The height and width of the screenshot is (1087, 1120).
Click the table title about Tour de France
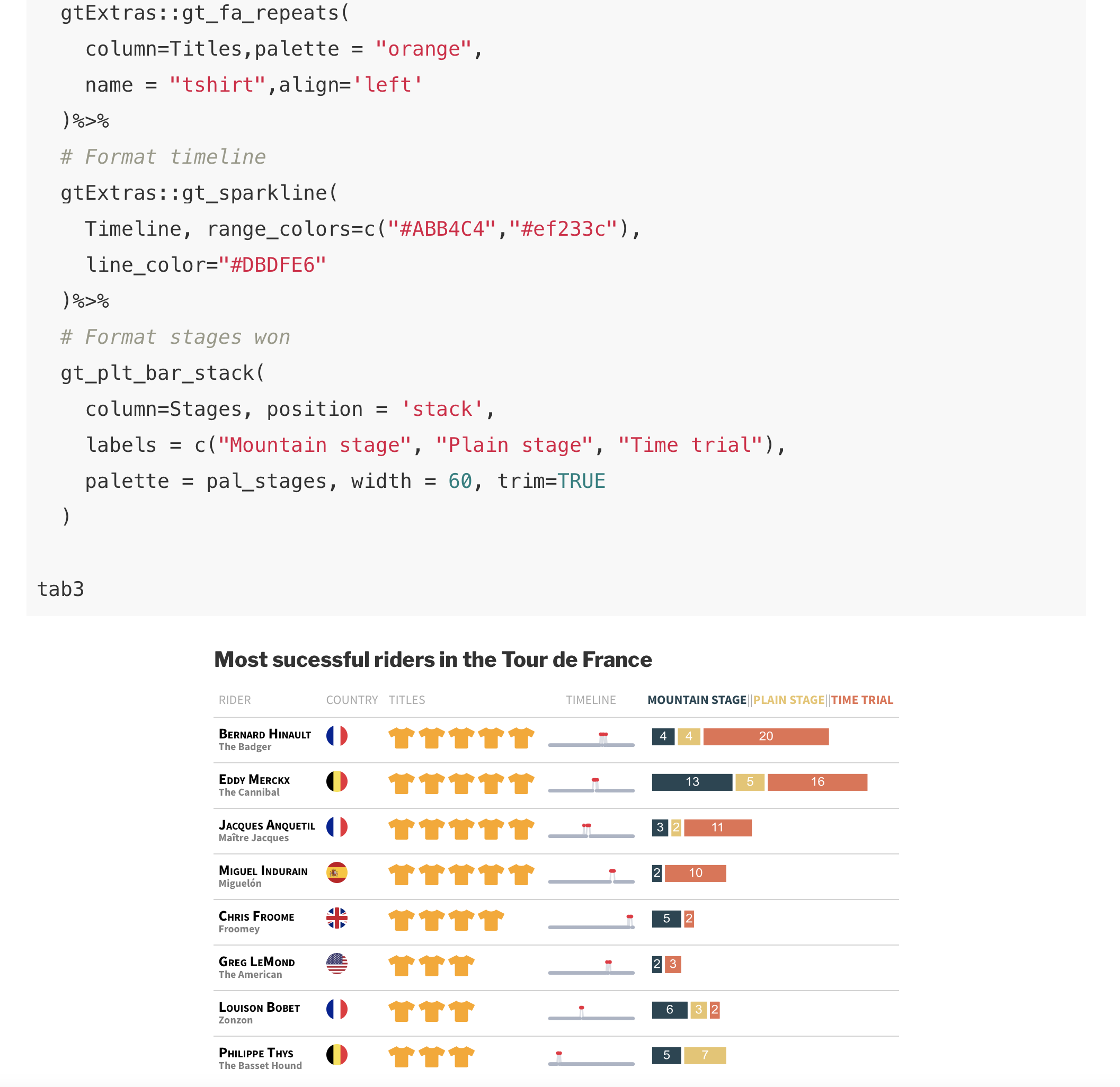coord(432,660)
